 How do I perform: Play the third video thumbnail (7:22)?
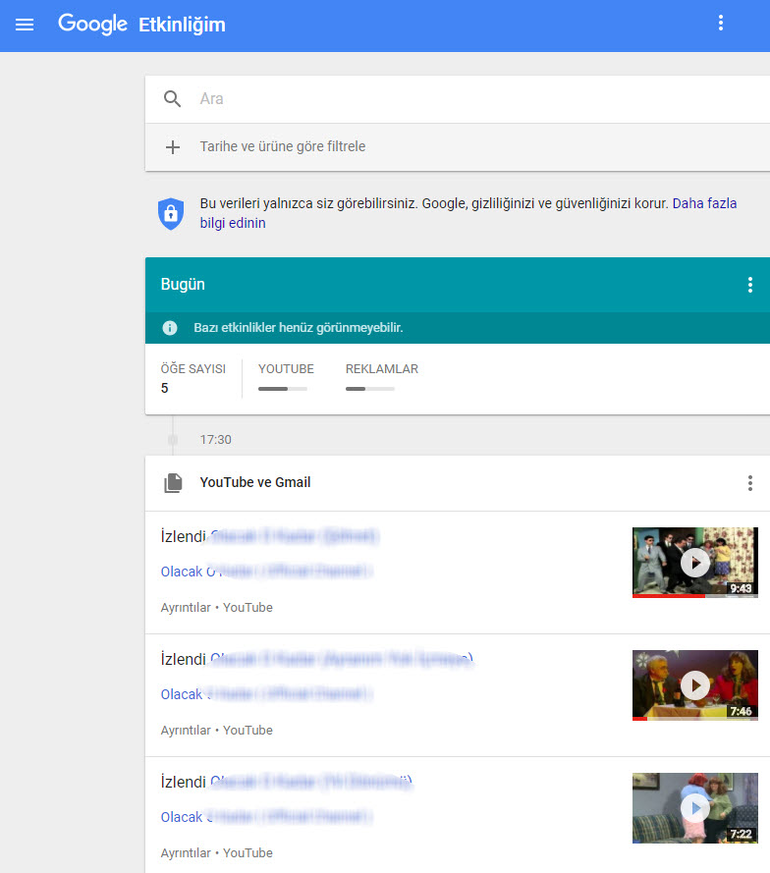[694, 807]
